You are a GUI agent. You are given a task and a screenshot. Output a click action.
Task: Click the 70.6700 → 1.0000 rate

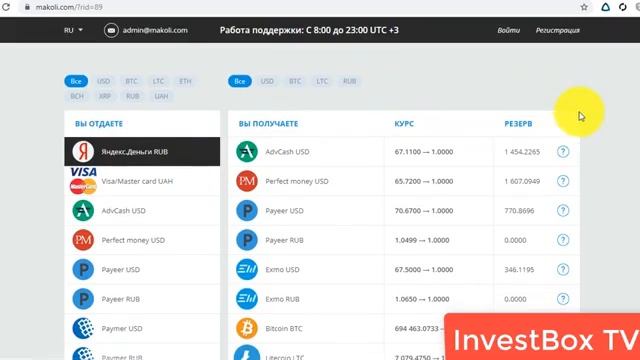point(424,211)
